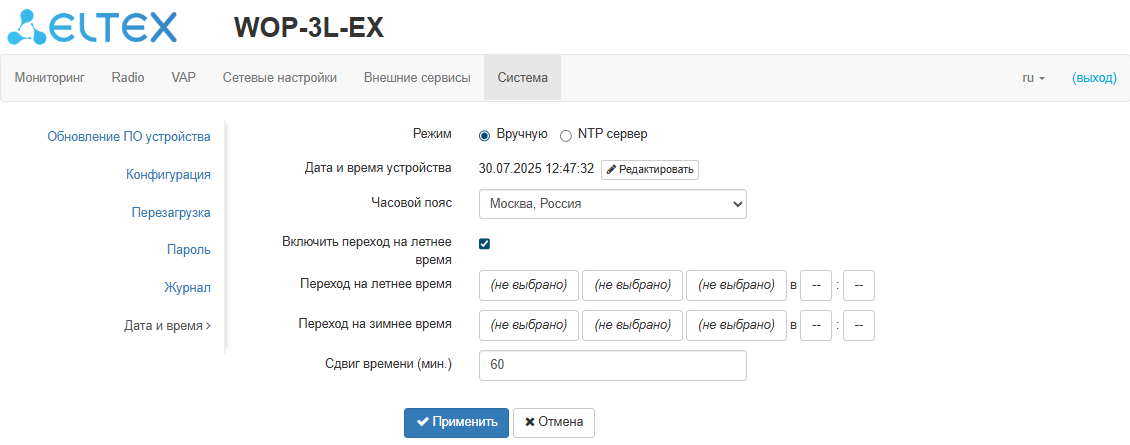Image resolution: width=1130 pixels, height=445 pixels.
Task: Open Обновление ПО устройства in sidebar
Action: point(129,137)
